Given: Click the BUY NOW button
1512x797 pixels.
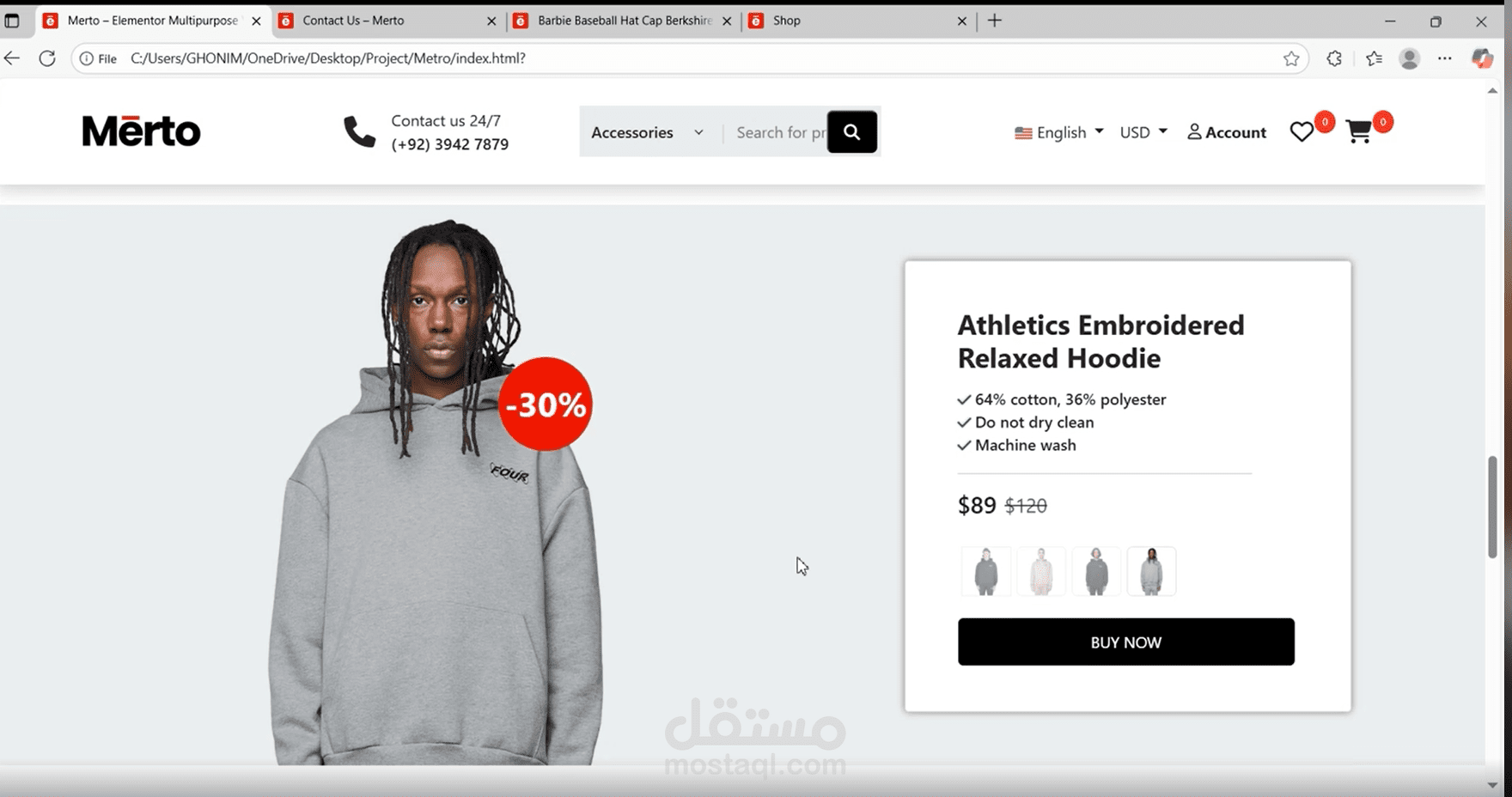Looking at the screenshot, I should (x=1125, y=642).
